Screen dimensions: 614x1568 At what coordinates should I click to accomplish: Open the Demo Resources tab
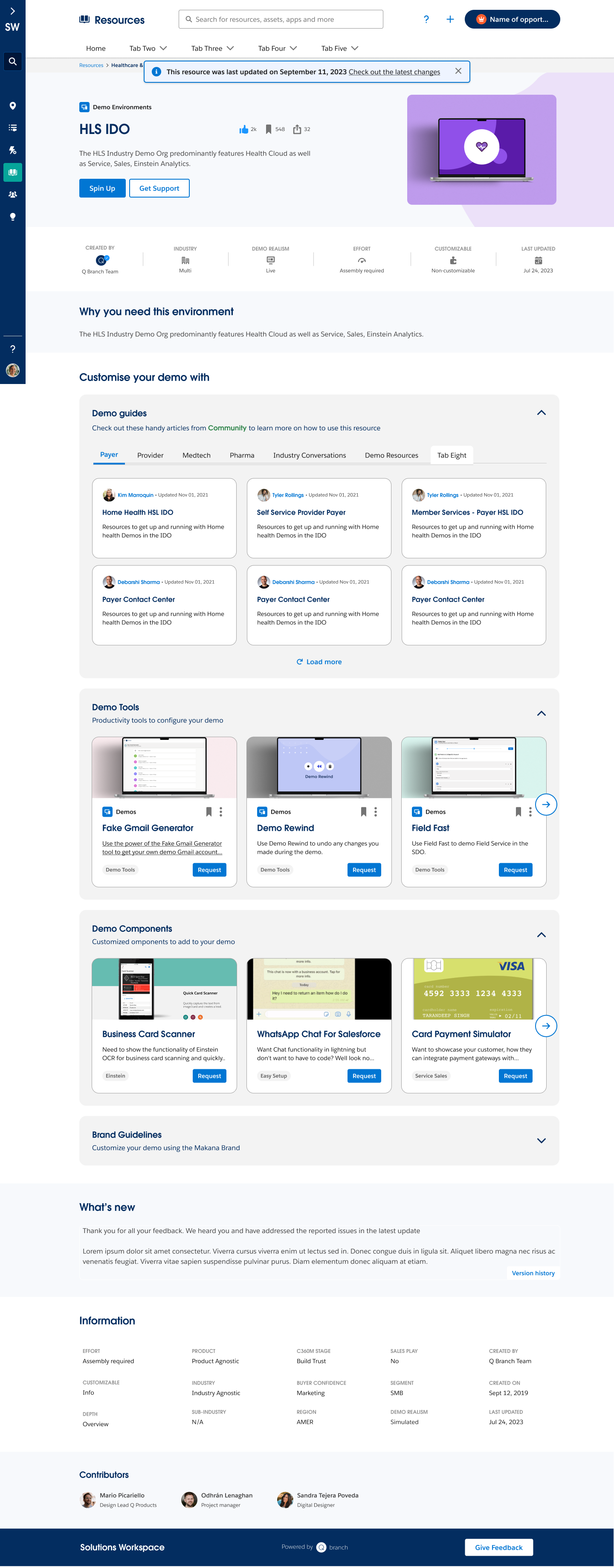391,455
